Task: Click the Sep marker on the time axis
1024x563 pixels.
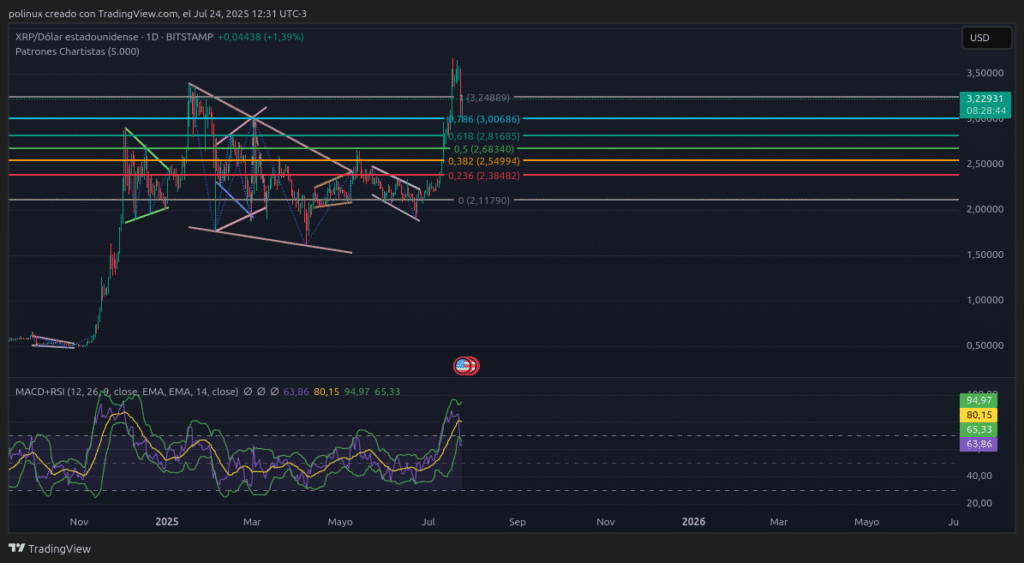Action: coord(517,522)
